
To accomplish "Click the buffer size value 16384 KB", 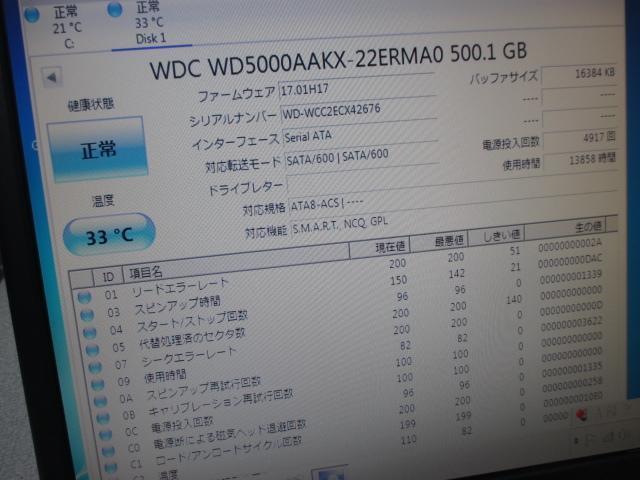I will click(x=579, y=74).
